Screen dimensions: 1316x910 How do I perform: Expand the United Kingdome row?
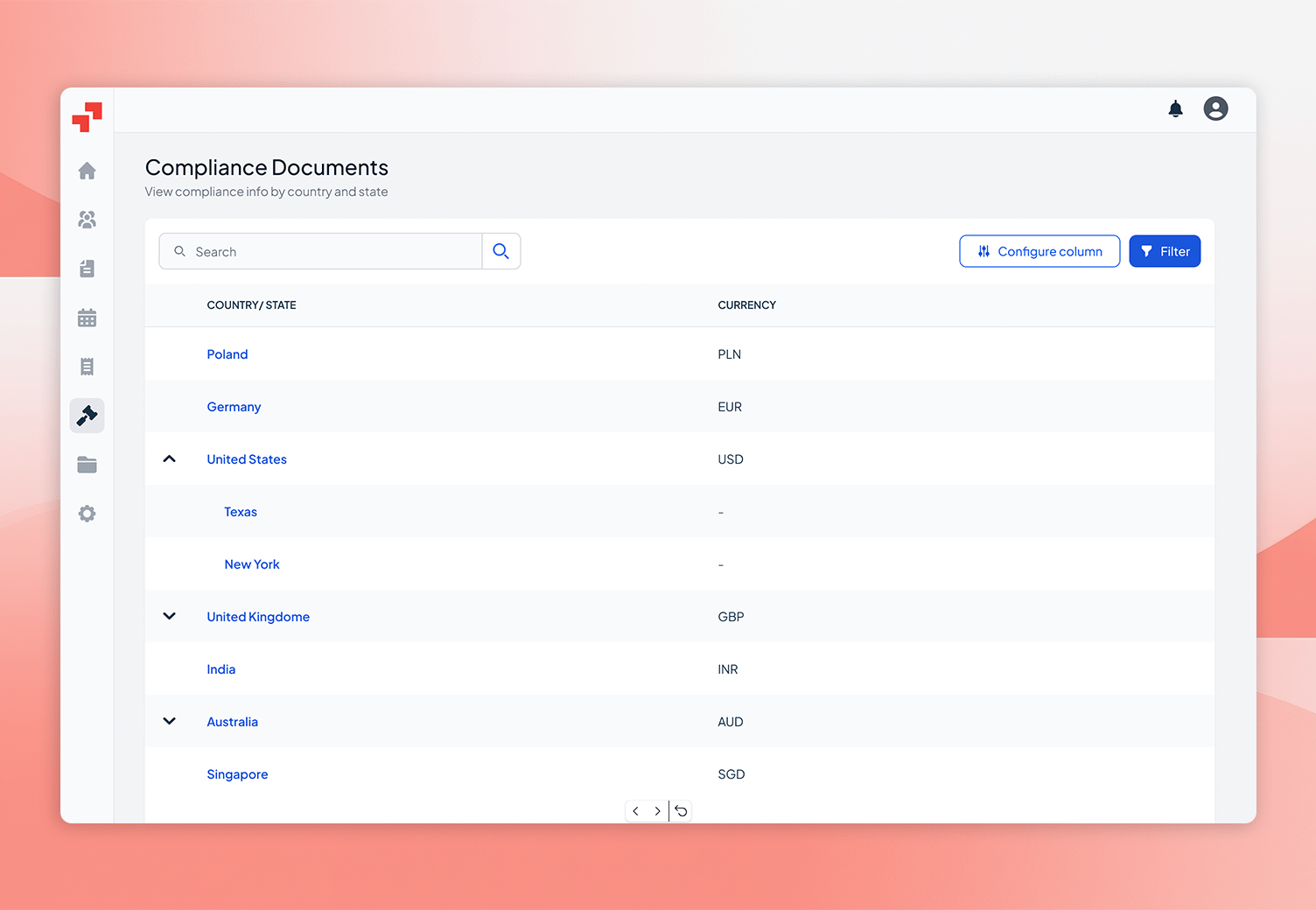[170, 616]
